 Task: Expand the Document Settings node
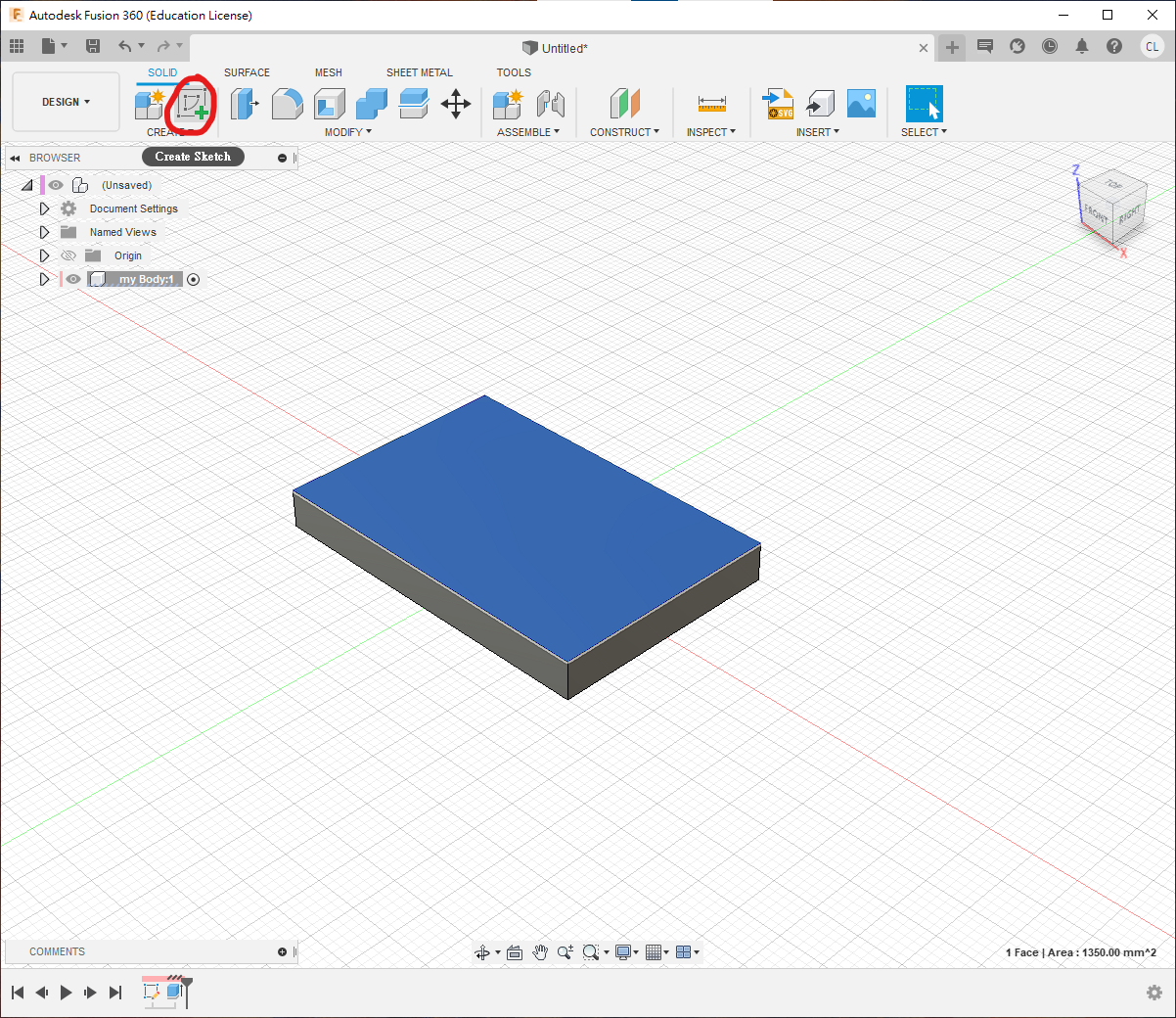[44, 208]
